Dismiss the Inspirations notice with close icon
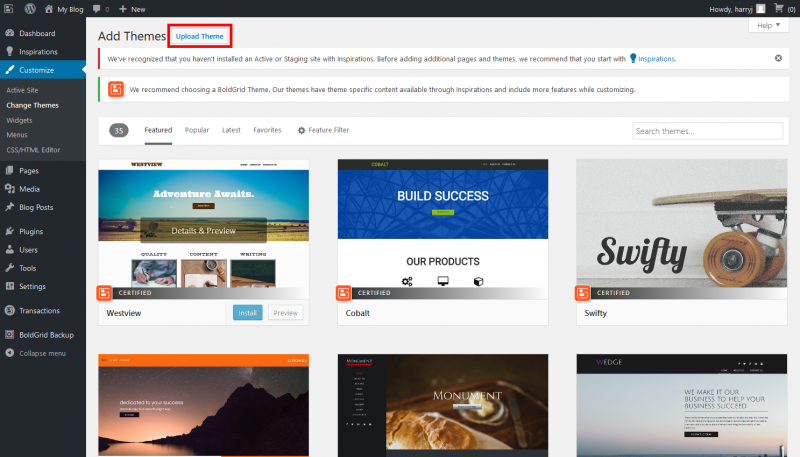 pos(778,58)
